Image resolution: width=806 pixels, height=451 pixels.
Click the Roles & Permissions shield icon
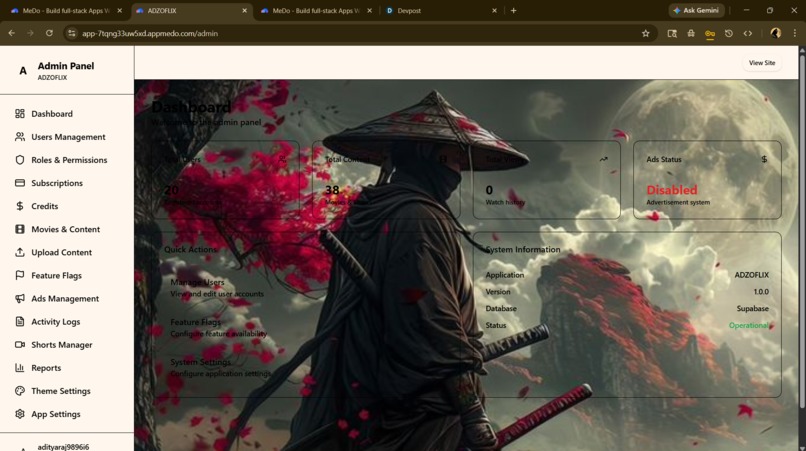(x=20, y=160)
